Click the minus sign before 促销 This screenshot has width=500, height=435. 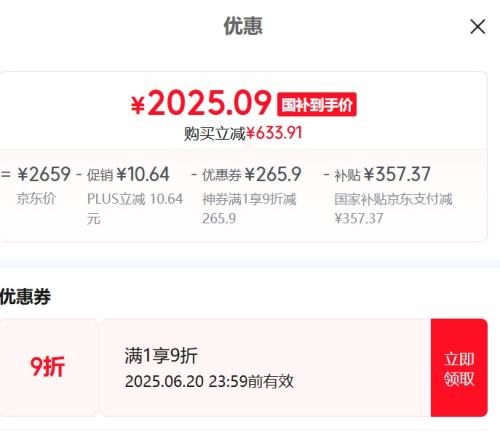click(x=79, y=174)
